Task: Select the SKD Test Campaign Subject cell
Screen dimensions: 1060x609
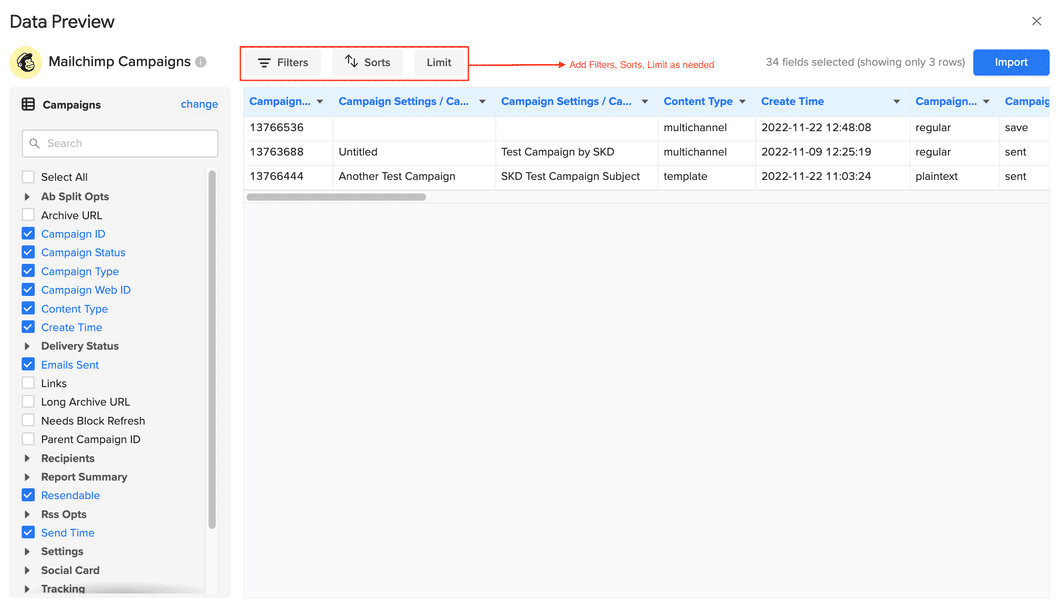Action: 577,176
